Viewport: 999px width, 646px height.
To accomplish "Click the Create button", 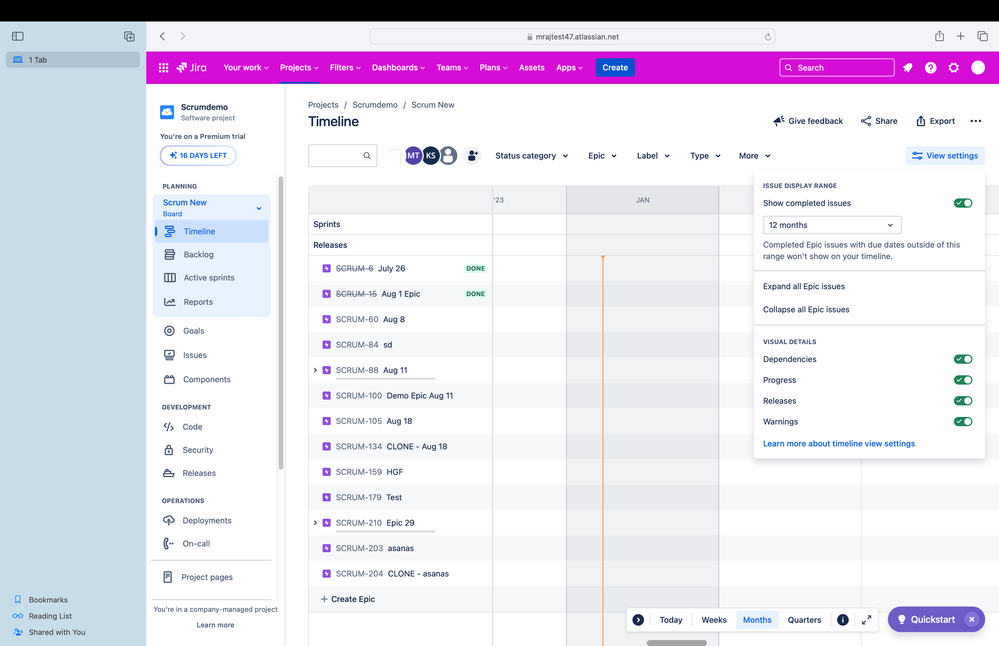I will coord(615,68).
